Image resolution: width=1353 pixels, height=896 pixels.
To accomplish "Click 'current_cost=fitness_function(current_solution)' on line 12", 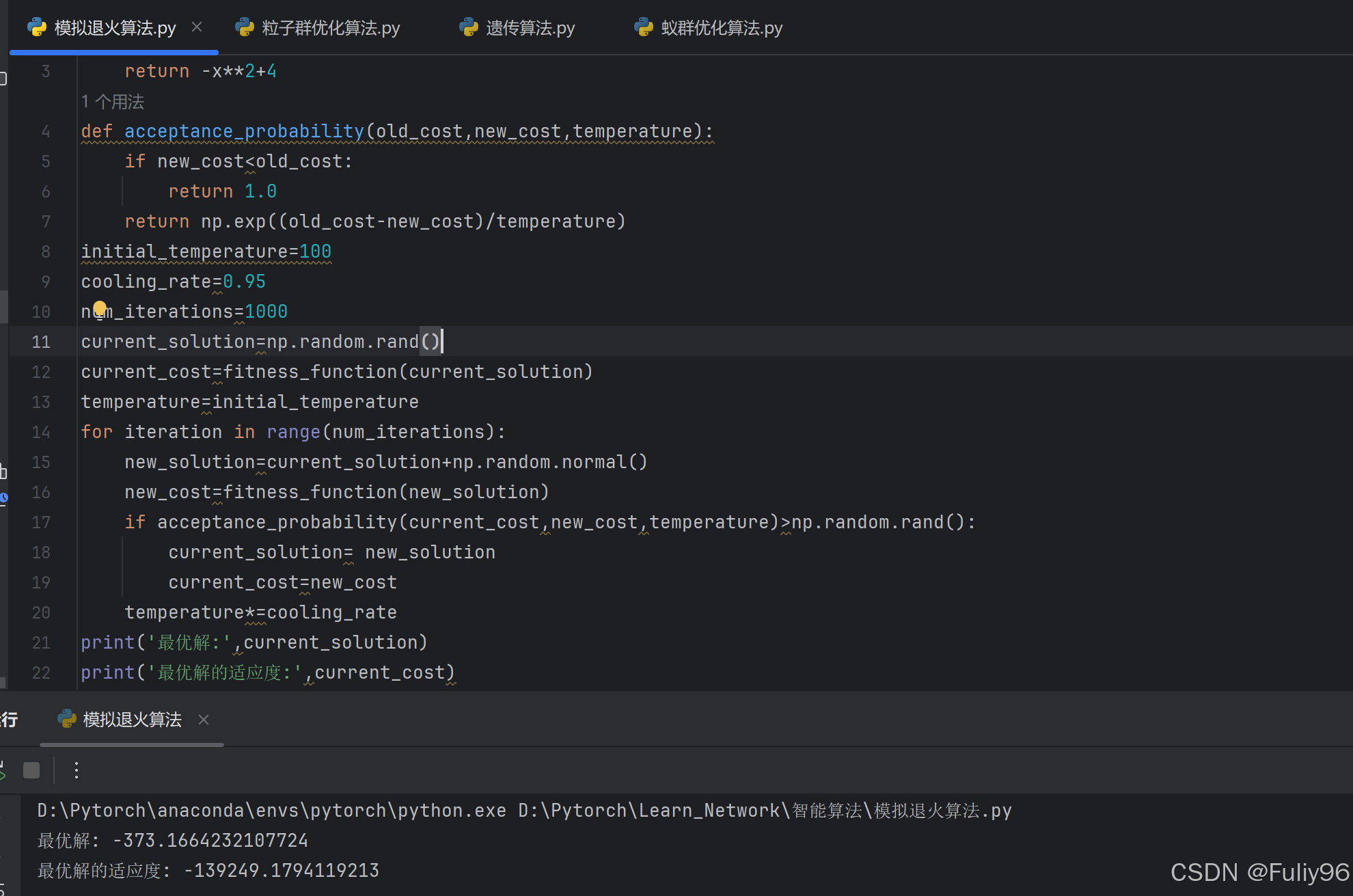I will coord(337,372).
